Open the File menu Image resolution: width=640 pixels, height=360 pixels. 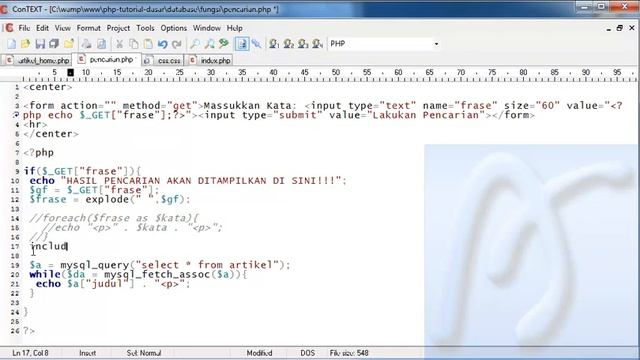[x=24, y=28]
